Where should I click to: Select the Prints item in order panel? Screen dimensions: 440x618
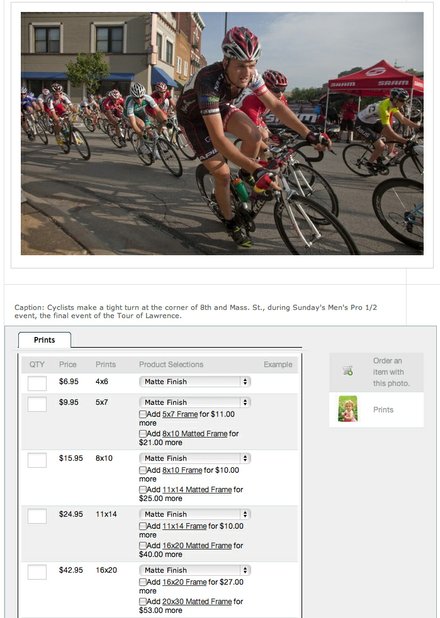[377, 410]
